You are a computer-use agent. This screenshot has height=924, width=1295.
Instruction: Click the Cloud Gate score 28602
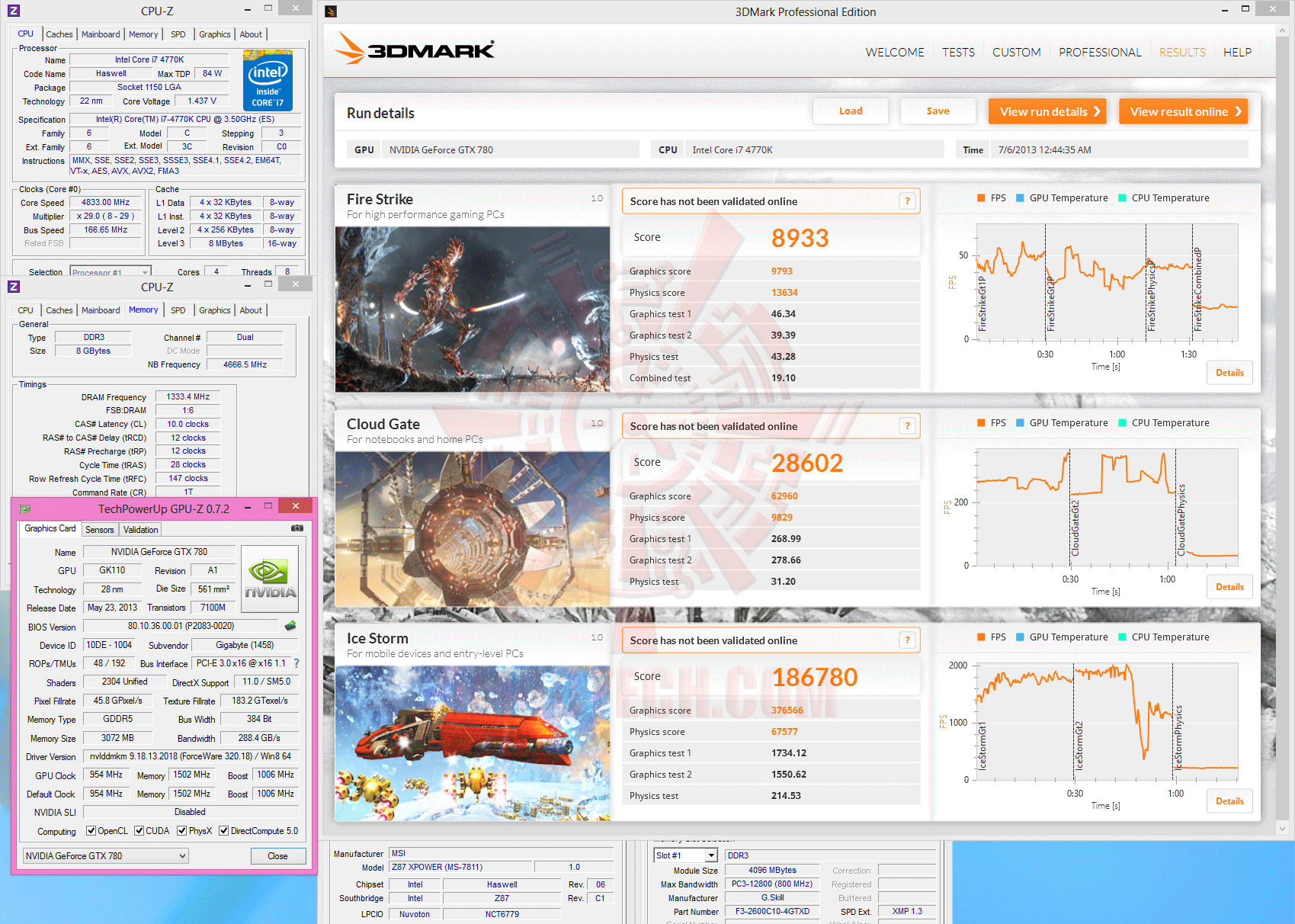(807, 463)
